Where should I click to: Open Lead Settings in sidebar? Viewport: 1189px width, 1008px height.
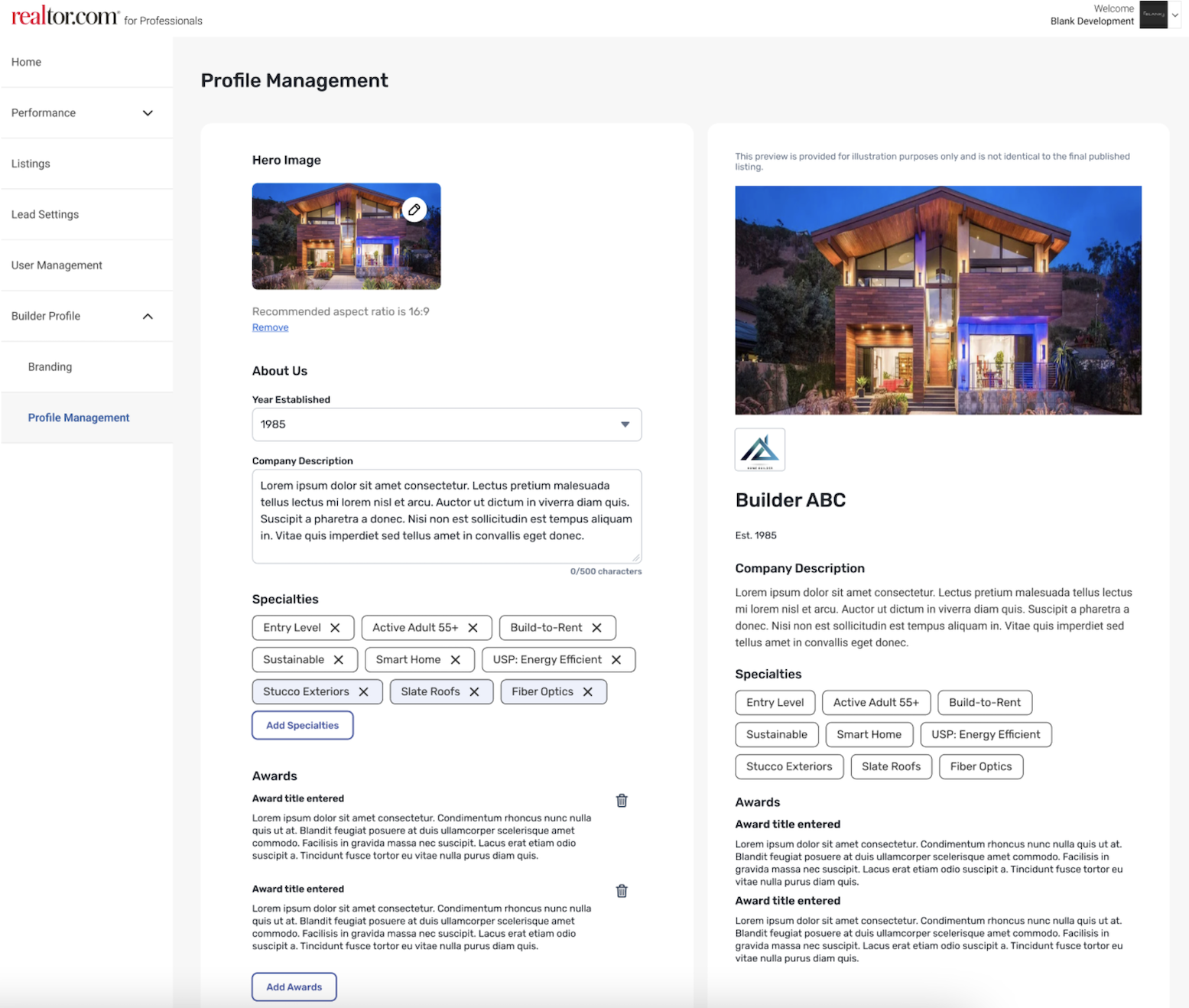tap(86, 214)
